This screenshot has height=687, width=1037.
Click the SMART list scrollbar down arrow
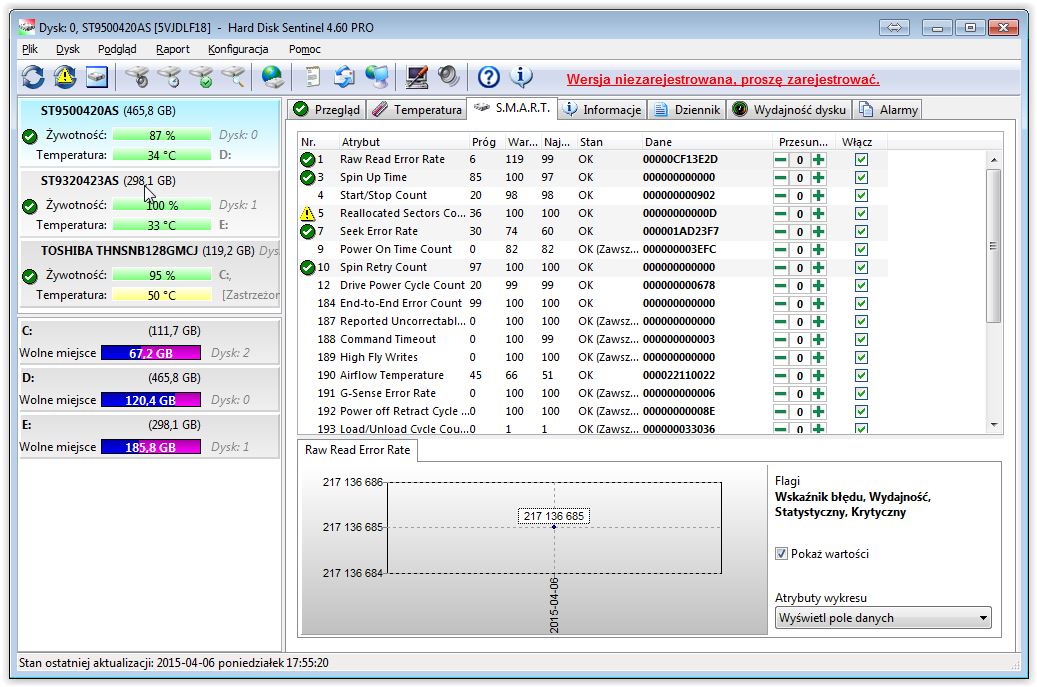(994, 425)
